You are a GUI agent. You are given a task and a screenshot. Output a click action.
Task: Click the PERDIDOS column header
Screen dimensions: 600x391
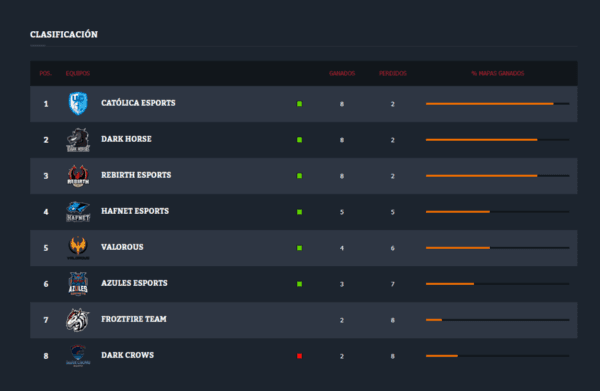pyautogui.click(x=393, y=73)
